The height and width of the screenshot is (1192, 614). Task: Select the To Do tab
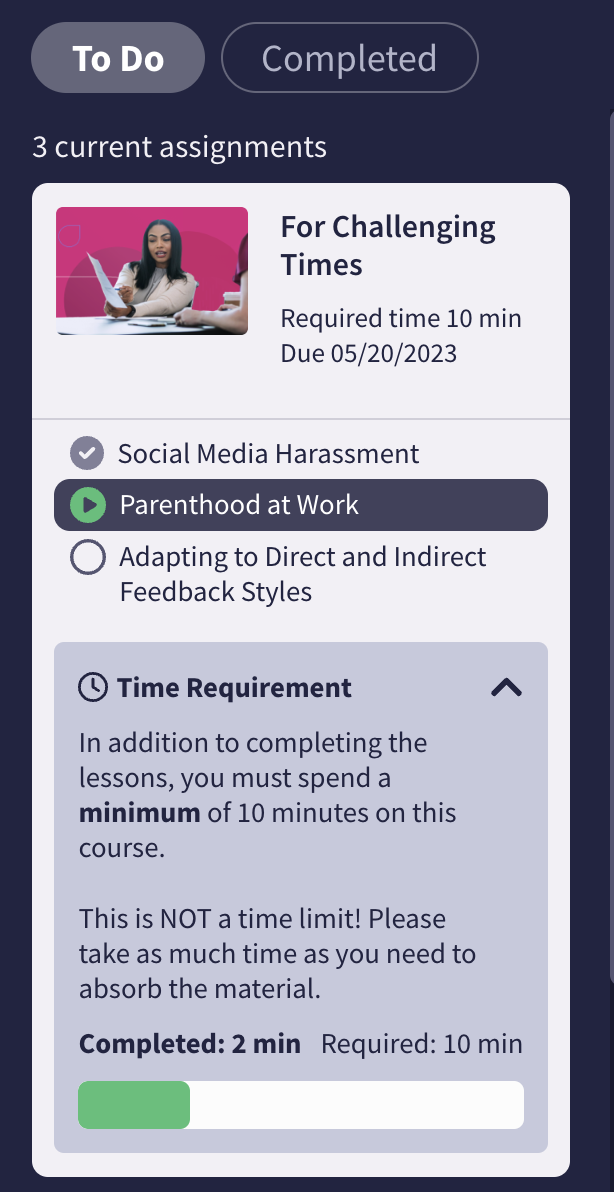(x=117, y=57)
